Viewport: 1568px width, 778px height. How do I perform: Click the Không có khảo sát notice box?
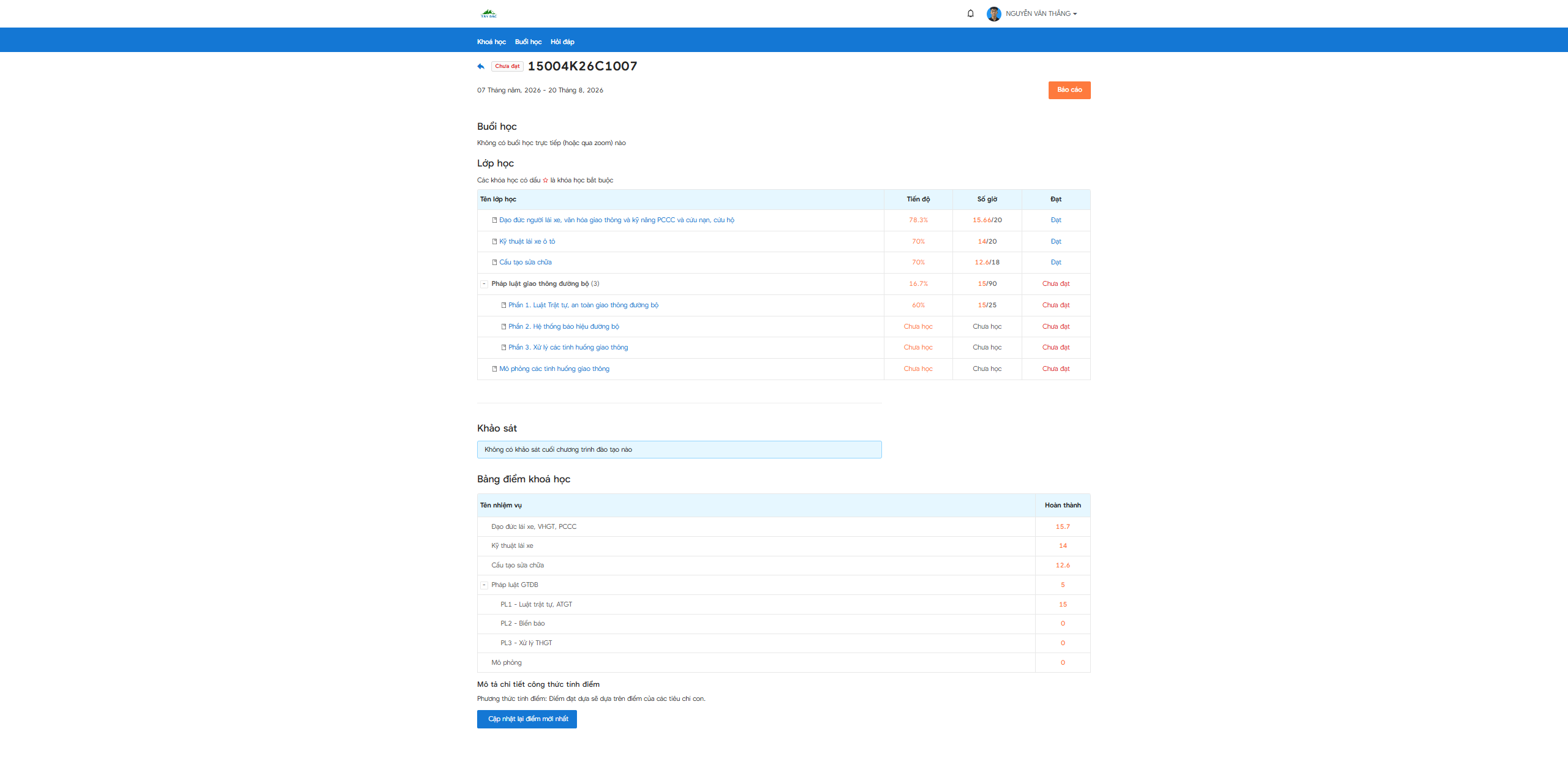click(x=679, y=450)
